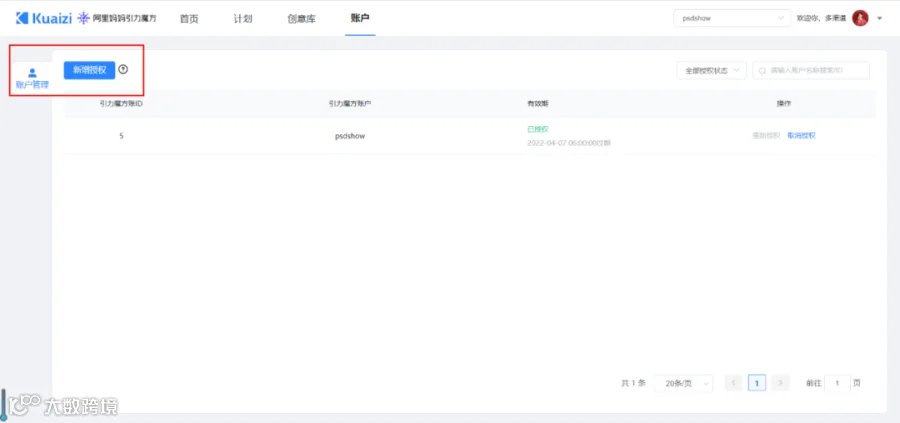This screenshot has width=900, height=423.
Task: Click 取消授权 for psdshow
Action: pyautogui.click(x=801, y=136)
